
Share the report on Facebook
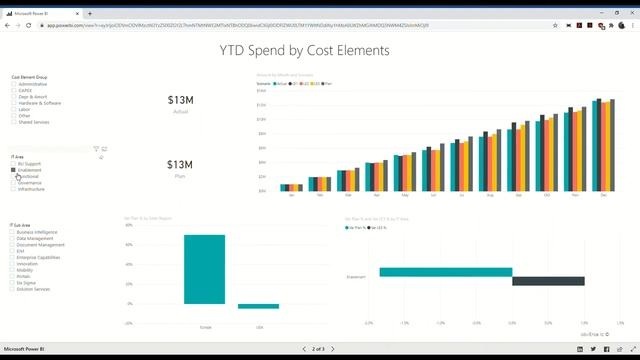(607, 349)
